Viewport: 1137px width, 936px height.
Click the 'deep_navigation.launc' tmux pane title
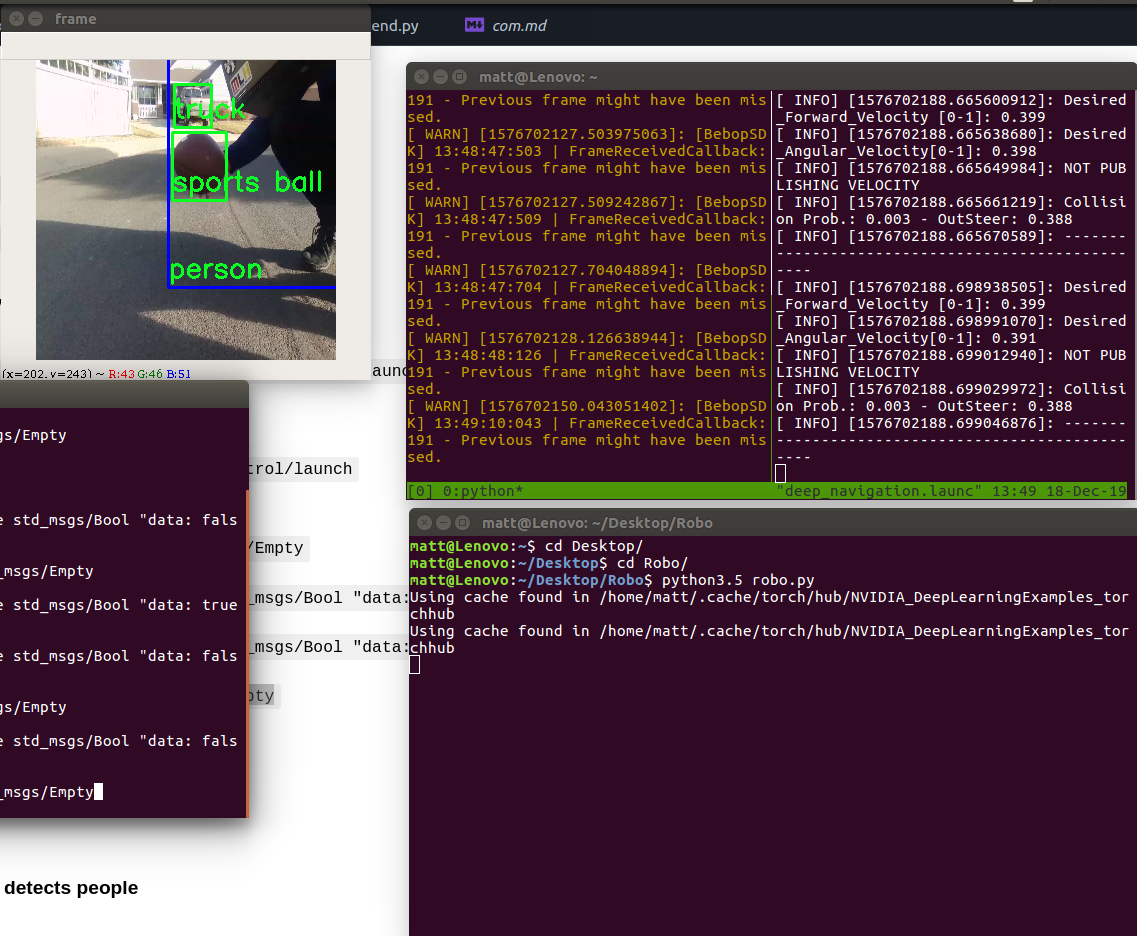pyautogui.click(x=879, y=491)
